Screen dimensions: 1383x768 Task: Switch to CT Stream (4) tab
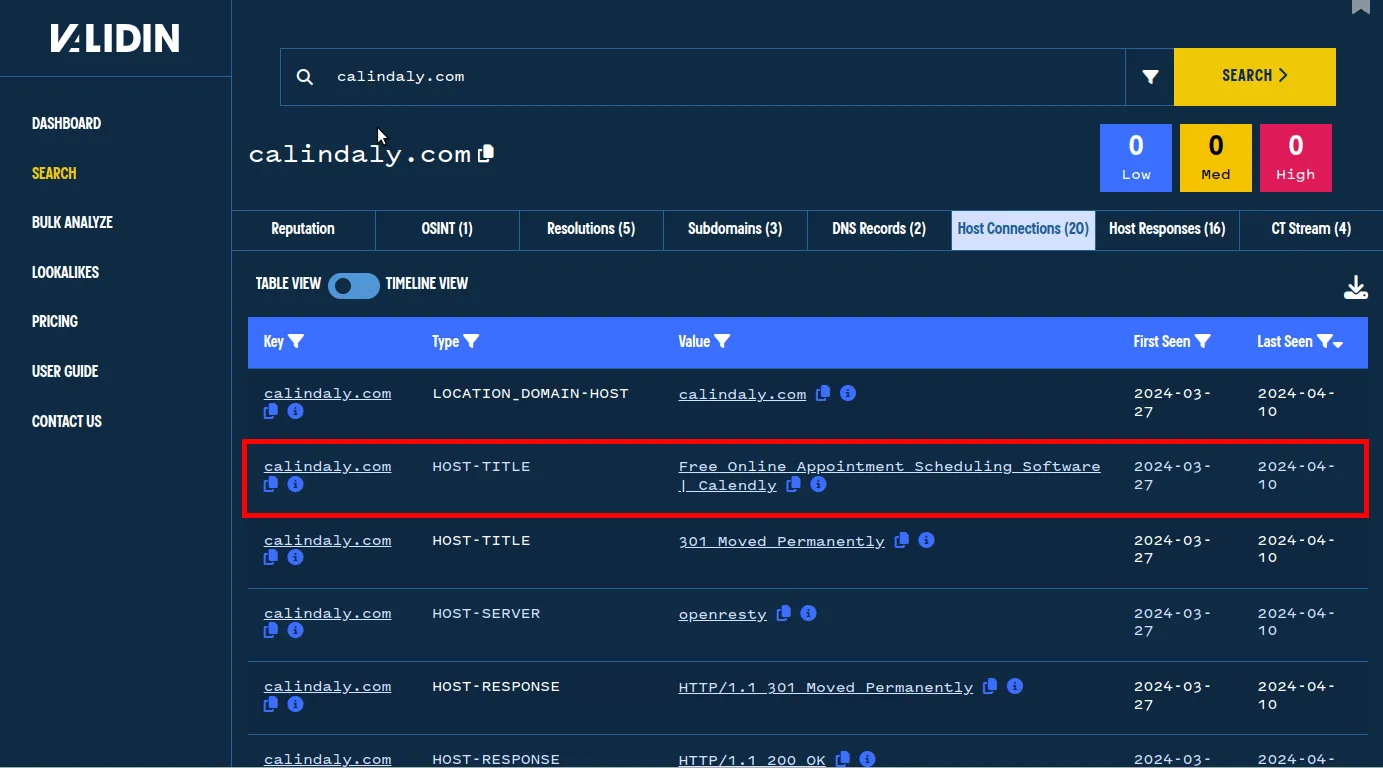click(x=1311, y=229)
